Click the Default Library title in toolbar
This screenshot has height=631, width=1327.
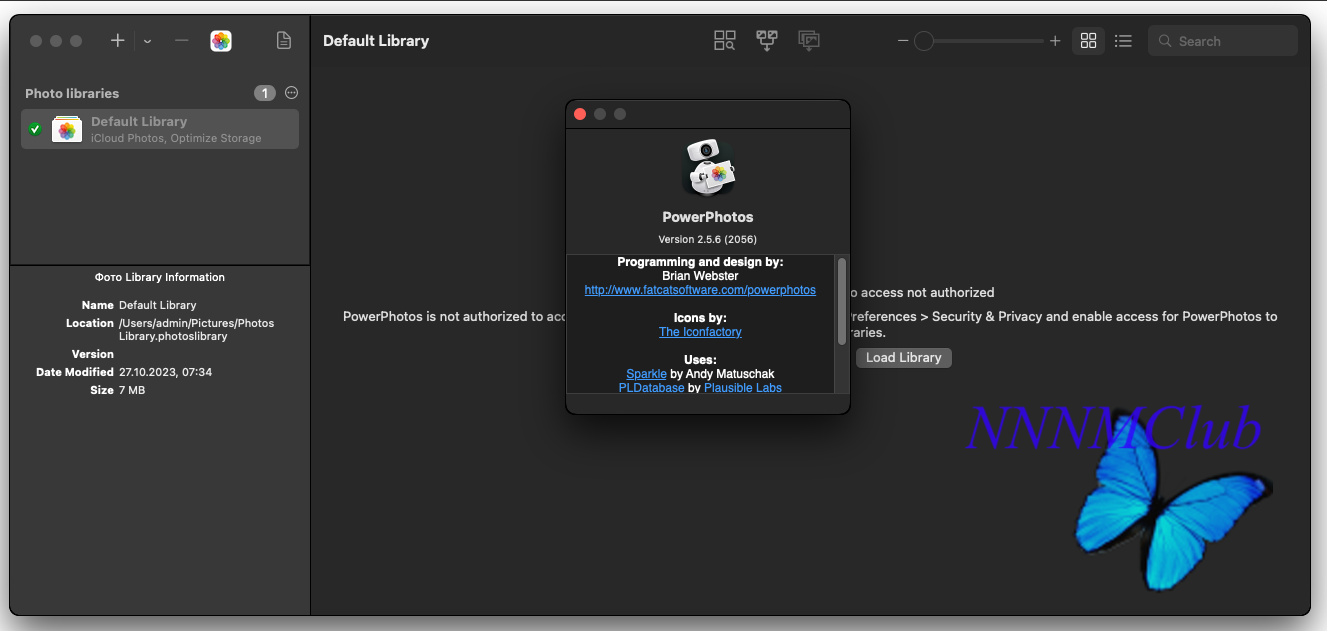pos(376,41)
